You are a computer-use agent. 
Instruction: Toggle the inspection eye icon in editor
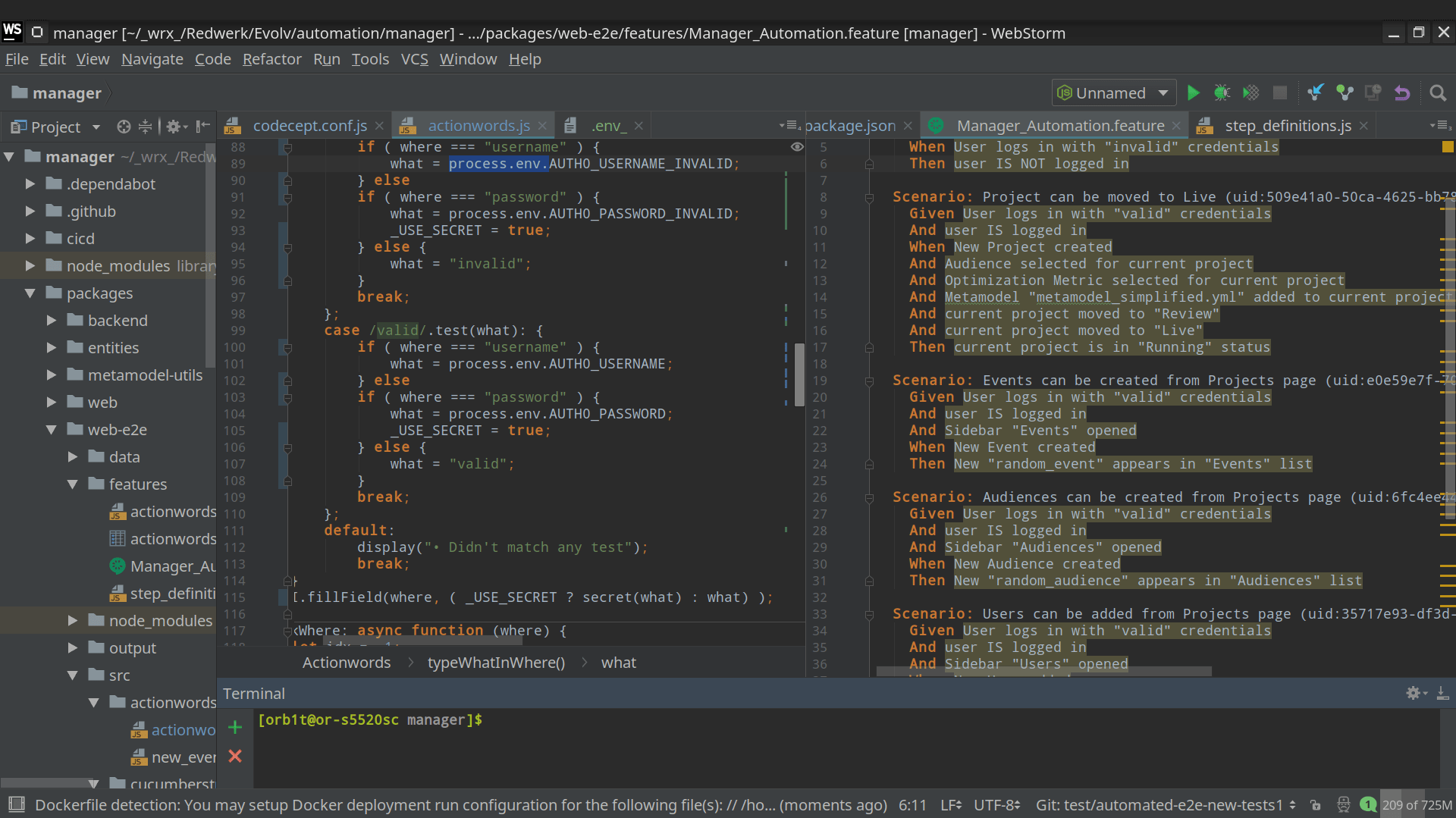point(797,147)
